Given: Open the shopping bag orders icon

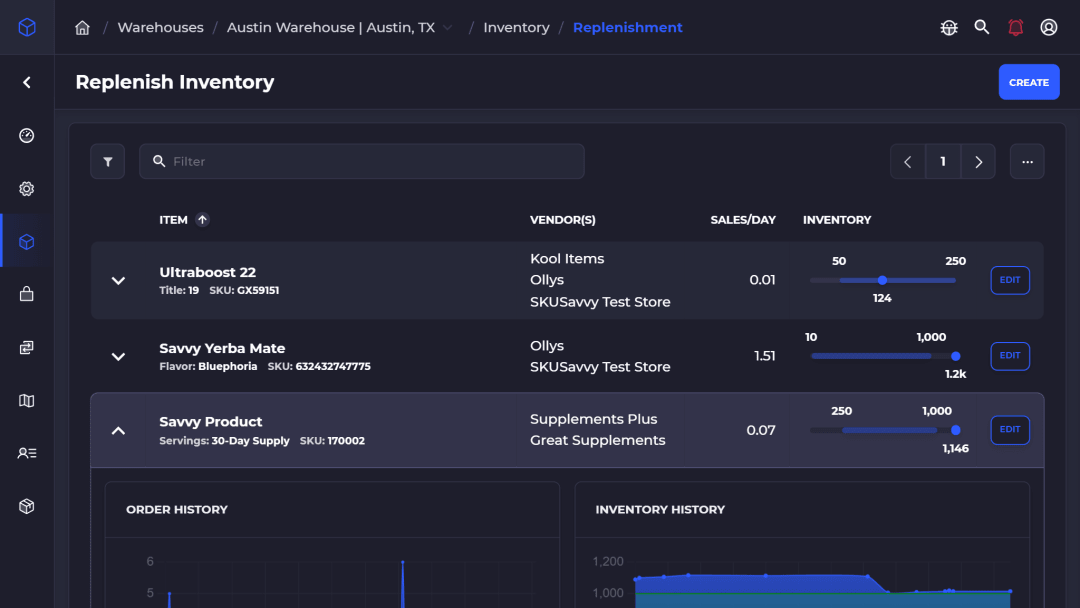Looking at the screenshot, I should [27, 295].
